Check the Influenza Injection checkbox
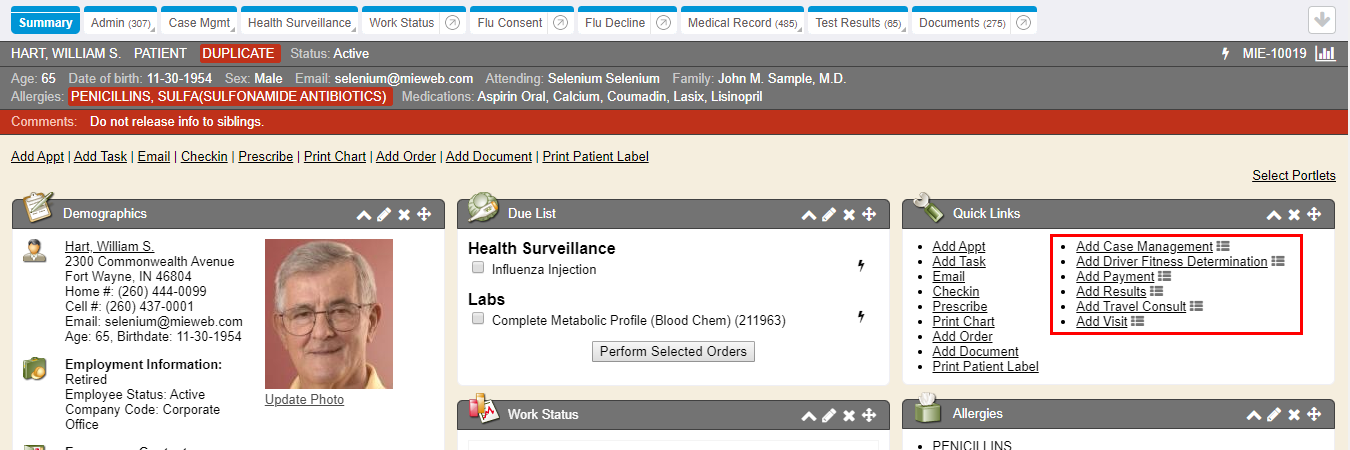Viewport: 1350px width, 450px height. 478,268
